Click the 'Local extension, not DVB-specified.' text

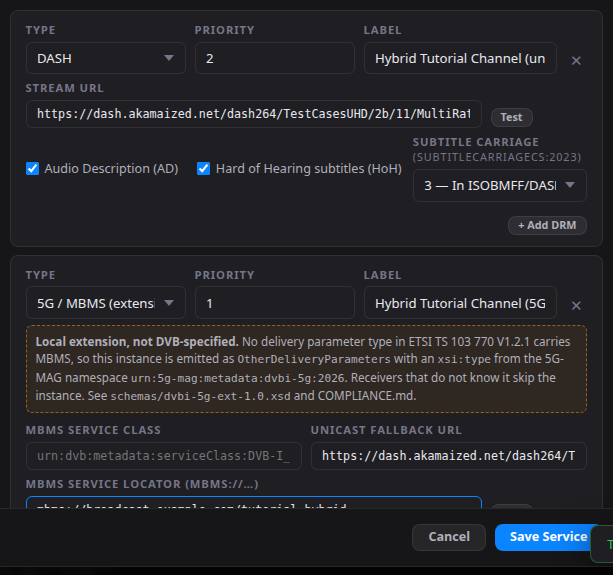(137, 342)
